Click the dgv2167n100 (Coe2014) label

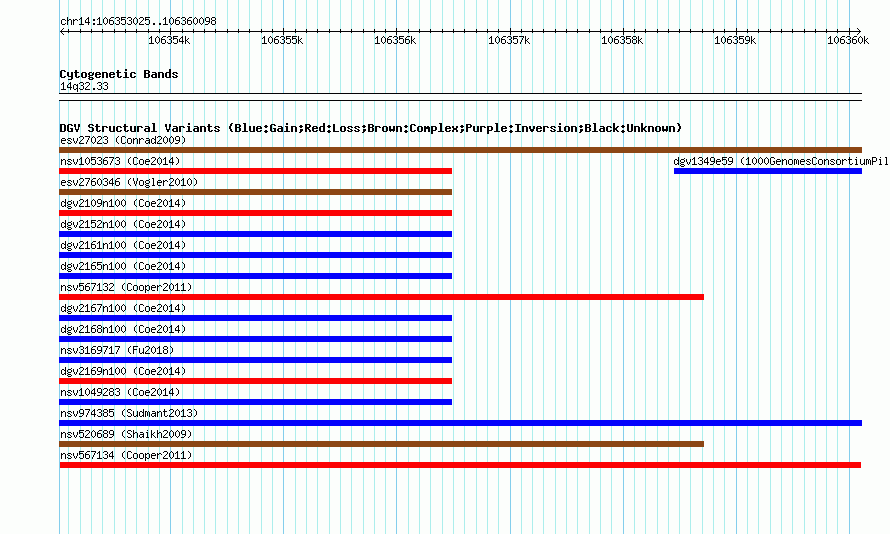(x=123, y=308)
